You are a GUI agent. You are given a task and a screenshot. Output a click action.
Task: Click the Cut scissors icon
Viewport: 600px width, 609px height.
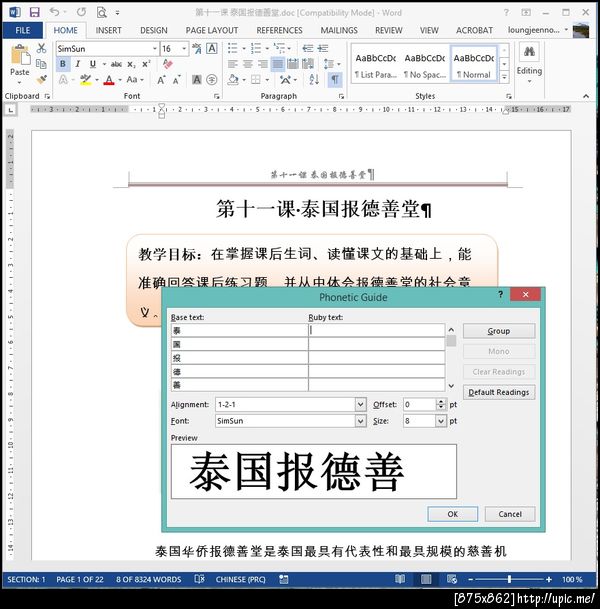41,48
